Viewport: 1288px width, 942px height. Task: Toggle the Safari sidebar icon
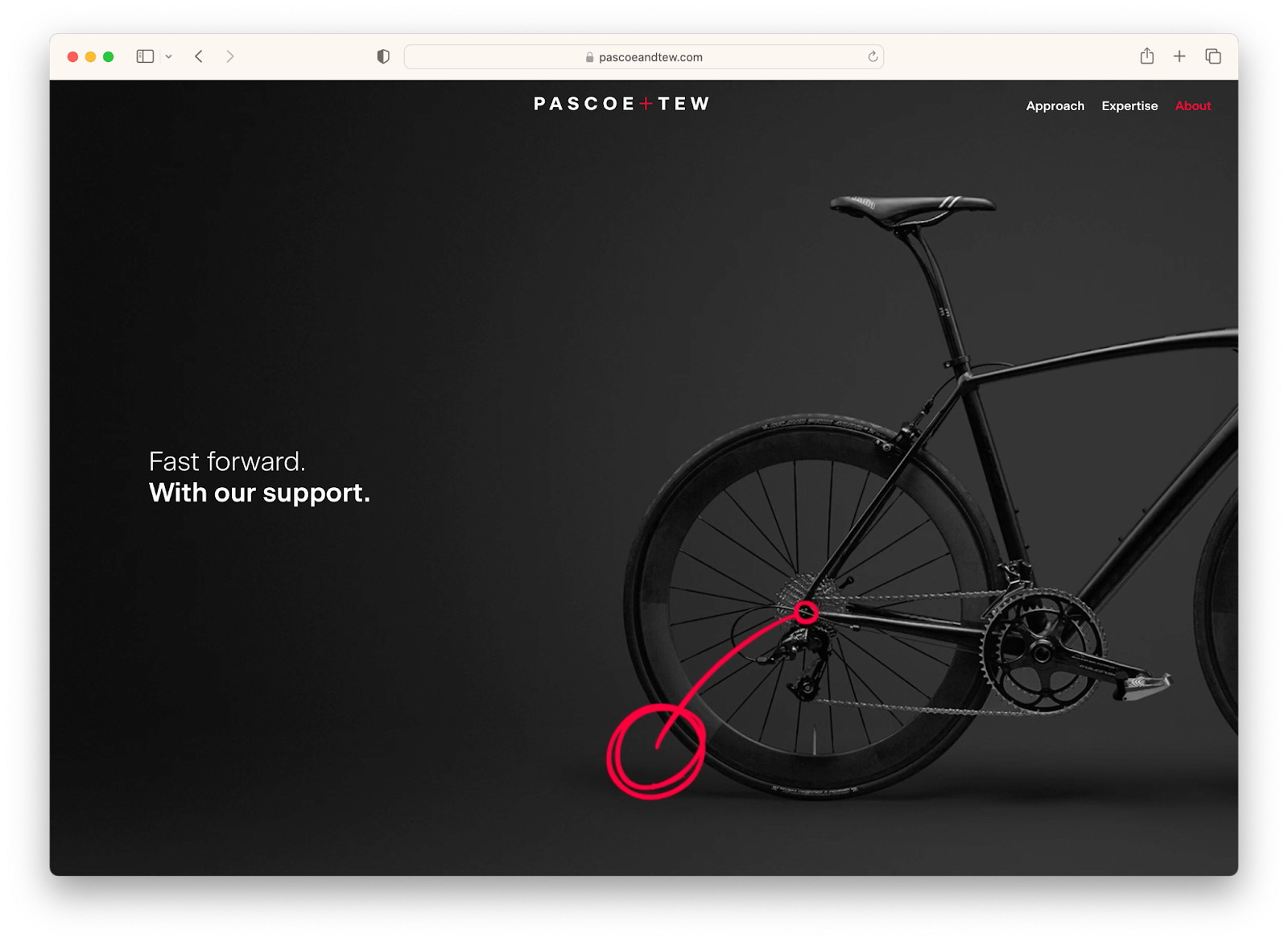pyautogui.click(x=145, y=56)
